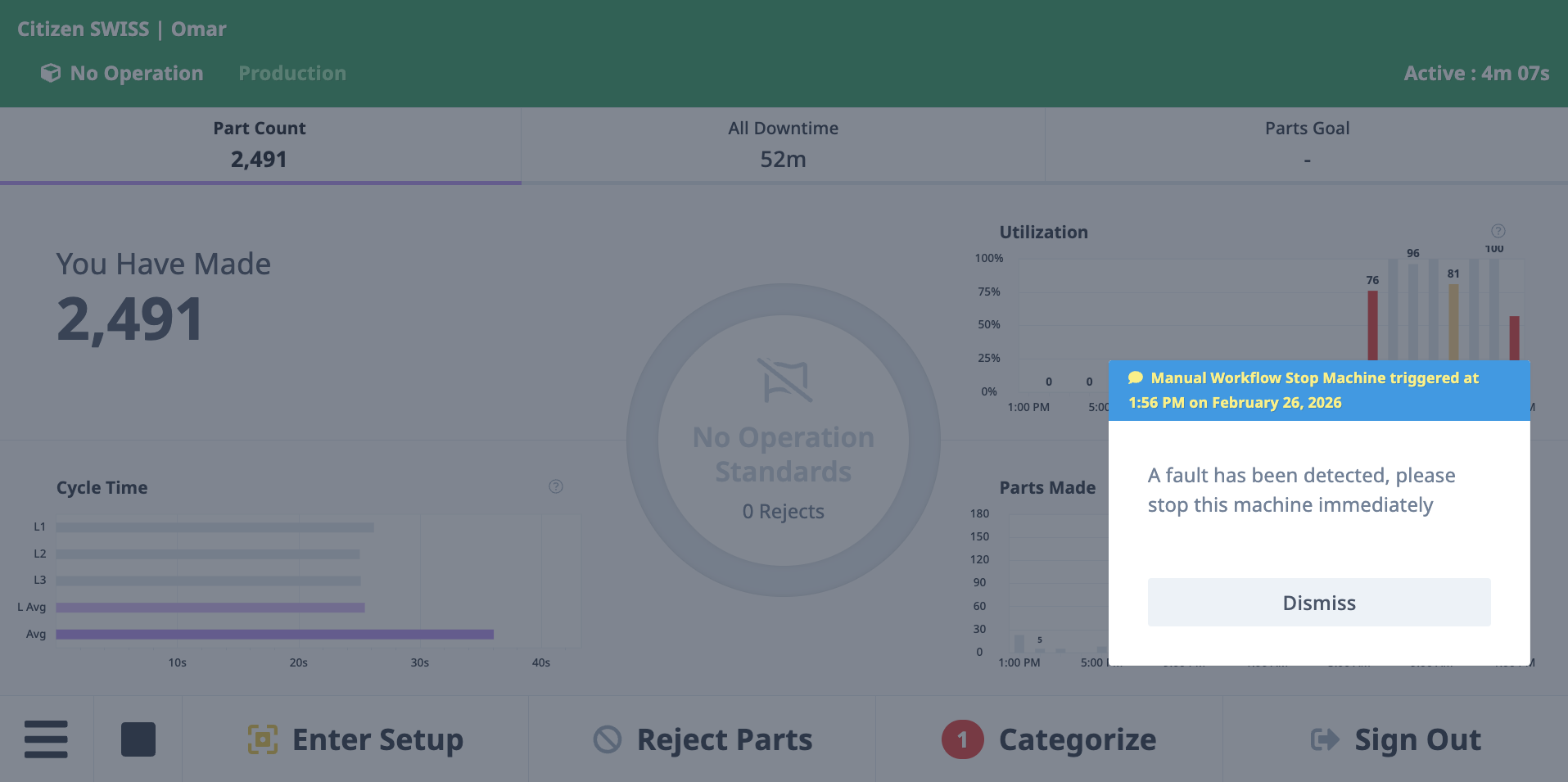Click the Reject Parts prohibition icon
The image size is (1568, 782).
606,739
